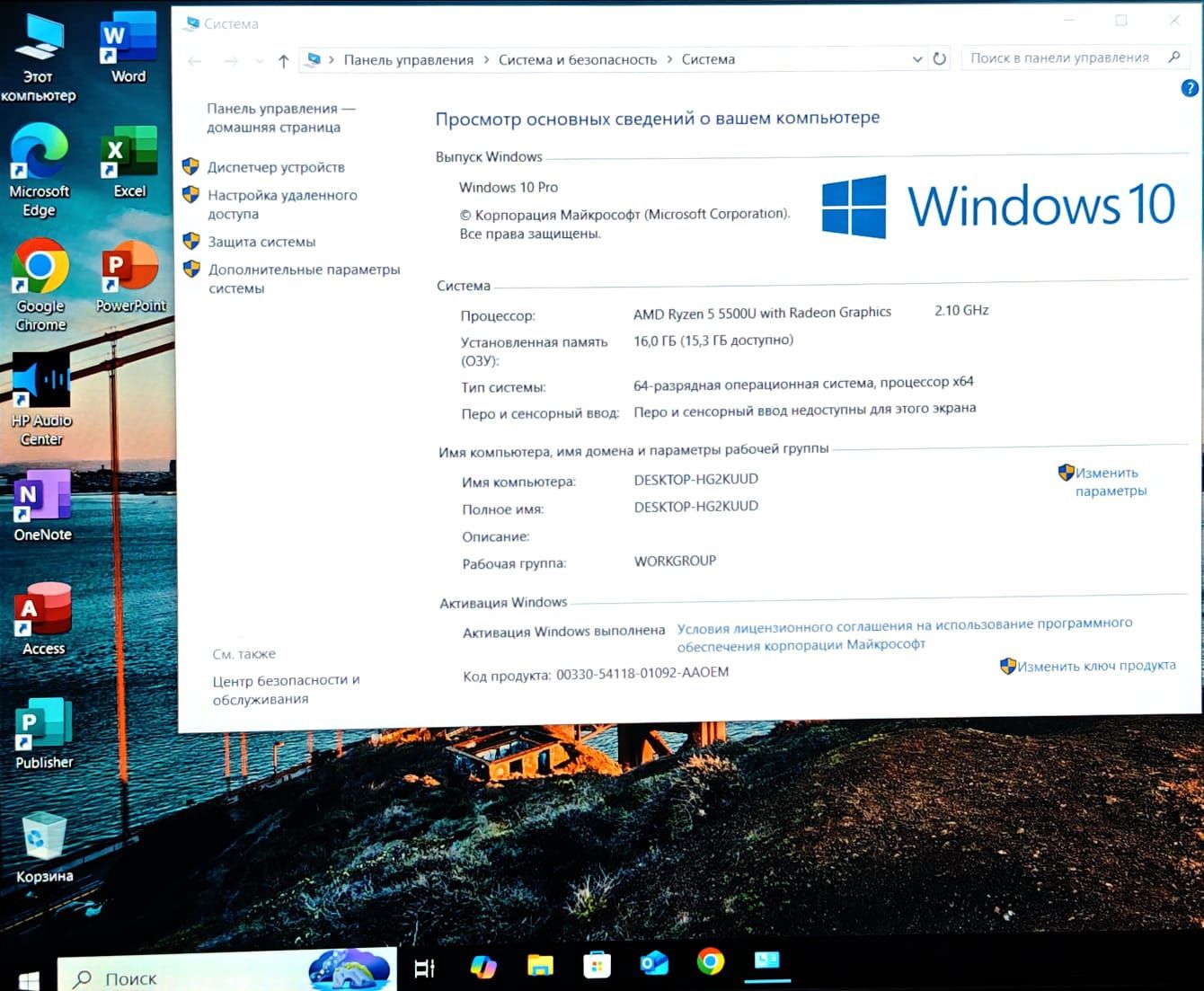Click the product code 00330-54118-01092-AAOEM
This screenshot has height=991, width=1204.
pyautogui.click(x=642, y=673)
